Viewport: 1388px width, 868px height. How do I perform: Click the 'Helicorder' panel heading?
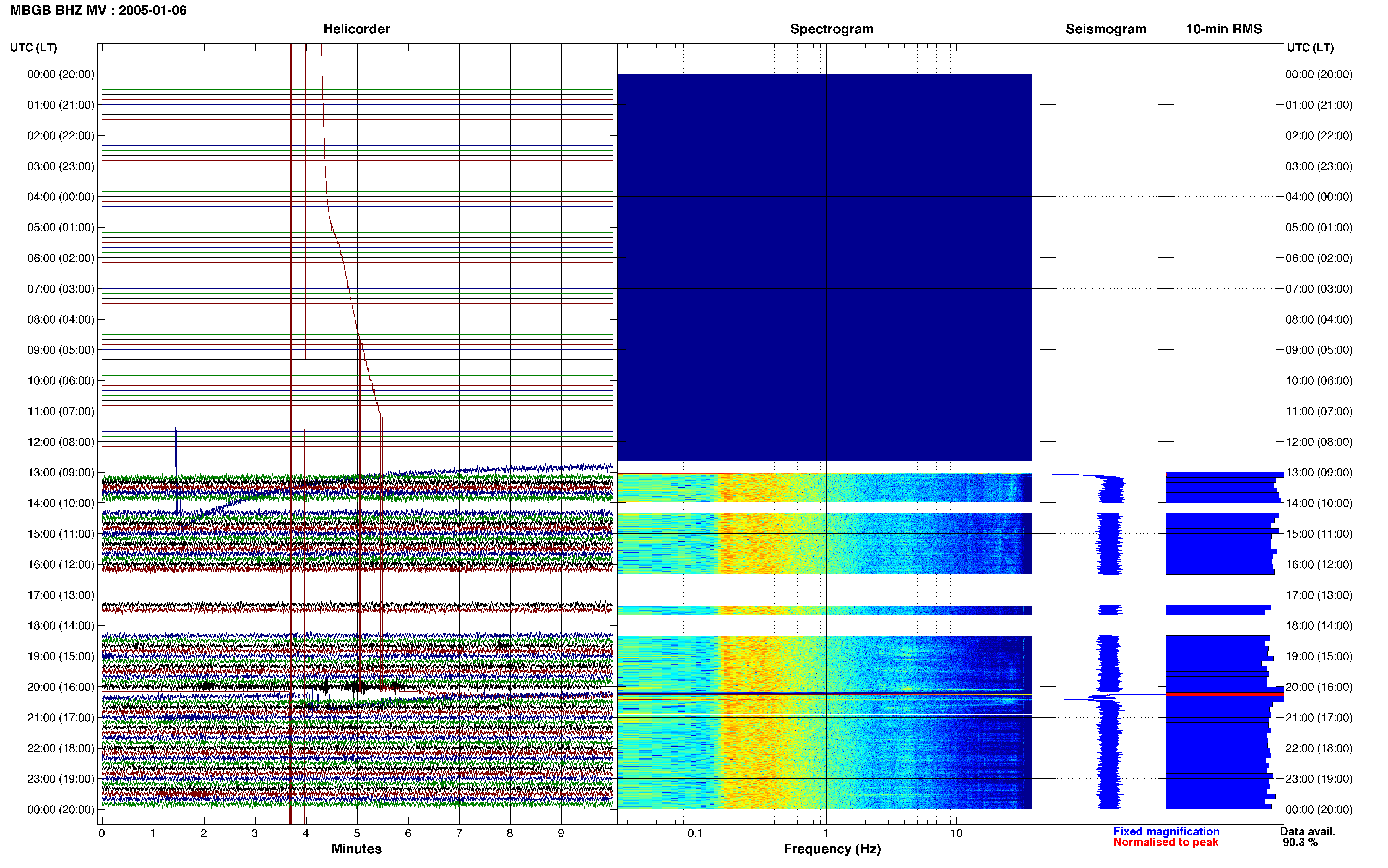(x=356, y=29)
